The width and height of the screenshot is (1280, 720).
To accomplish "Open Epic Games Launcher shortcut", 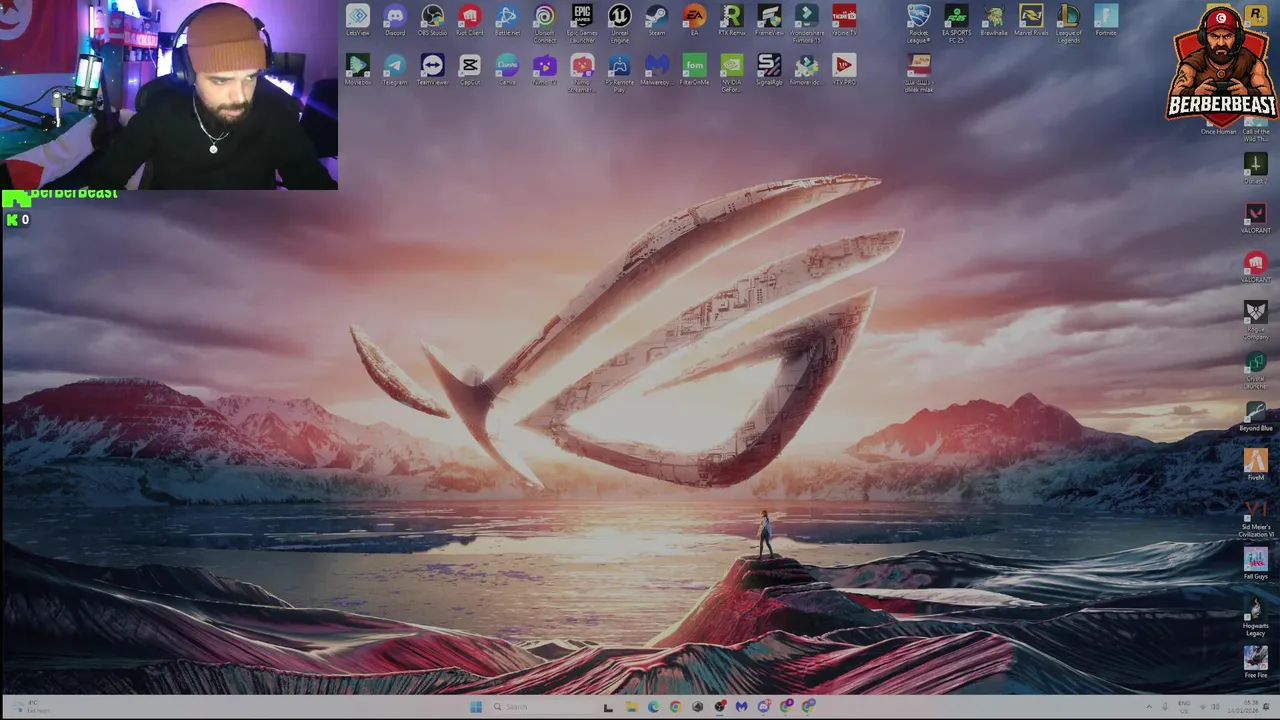I will (x=582, y=24).
